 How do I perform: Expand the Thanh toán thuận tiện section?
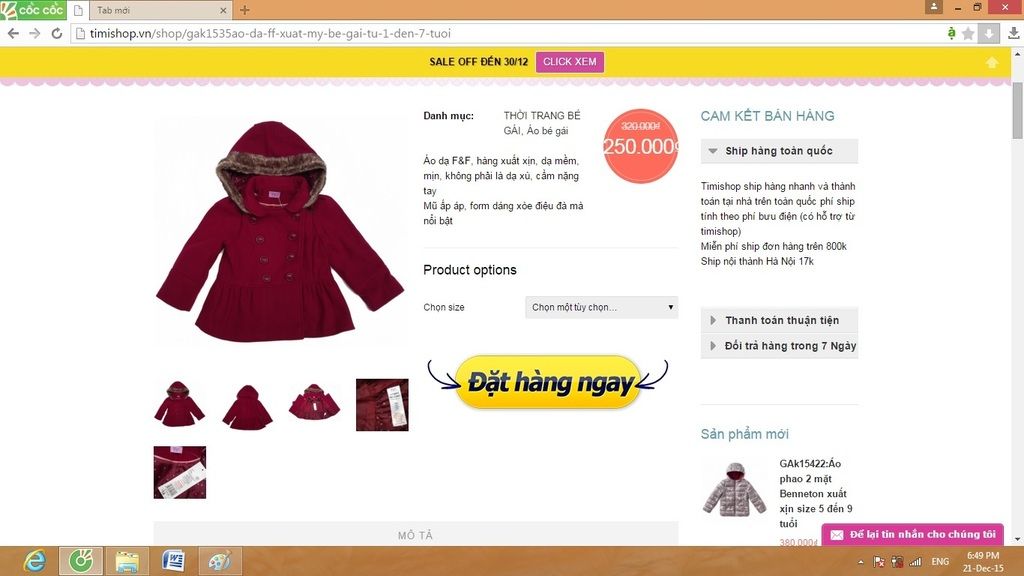tap(779, 320)
